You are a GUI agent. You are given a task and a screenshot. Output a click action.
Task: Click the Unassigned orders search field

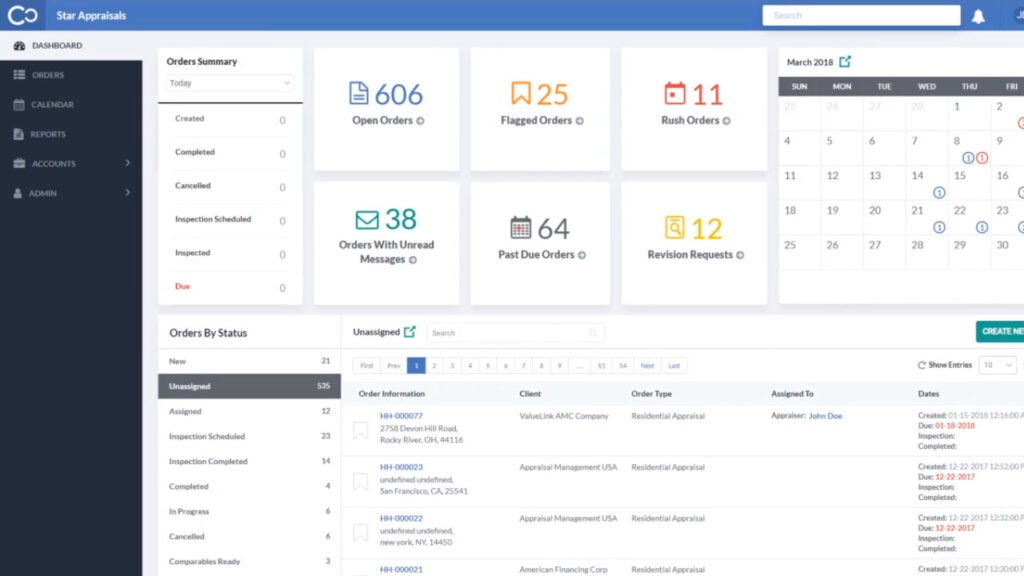(515, 333)
